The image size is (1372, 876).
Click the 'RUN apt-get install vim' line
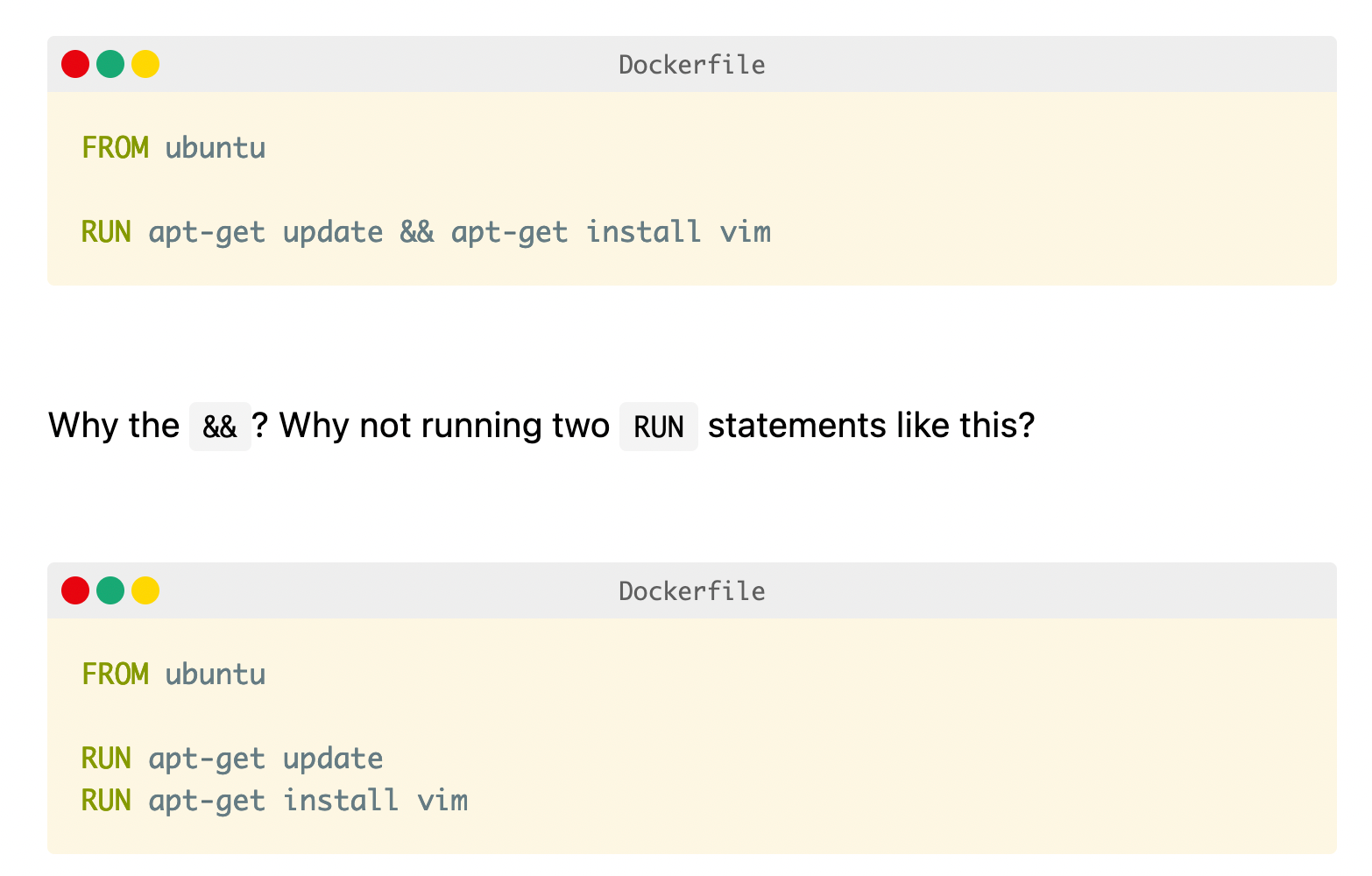click(275, 801)
